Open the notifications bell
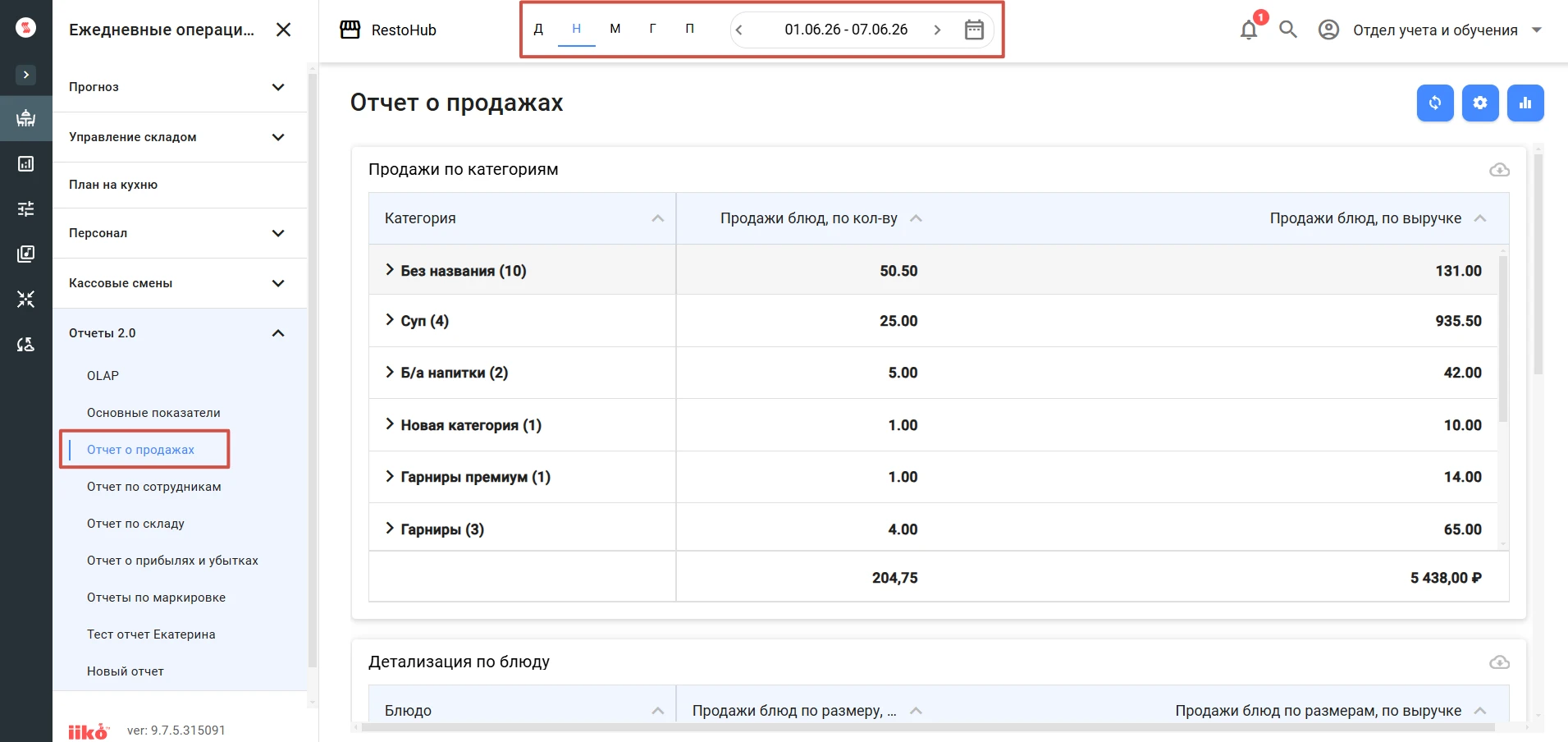Screen dimensions: 1568x742 point(1248,30)
